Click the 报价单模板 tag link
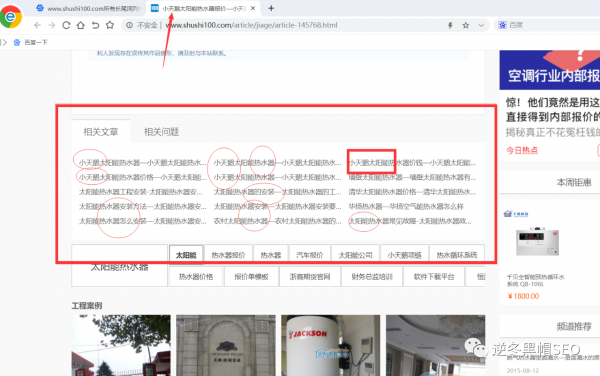The image size is (600, 376). (251, 277)
